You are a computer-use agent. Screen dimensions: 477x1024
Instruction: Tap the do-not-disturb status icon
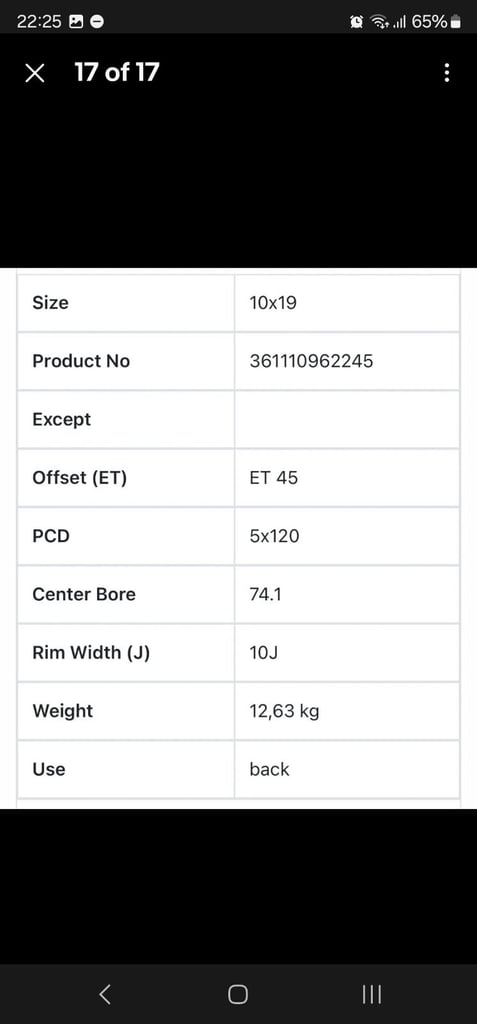click(97, 22)
